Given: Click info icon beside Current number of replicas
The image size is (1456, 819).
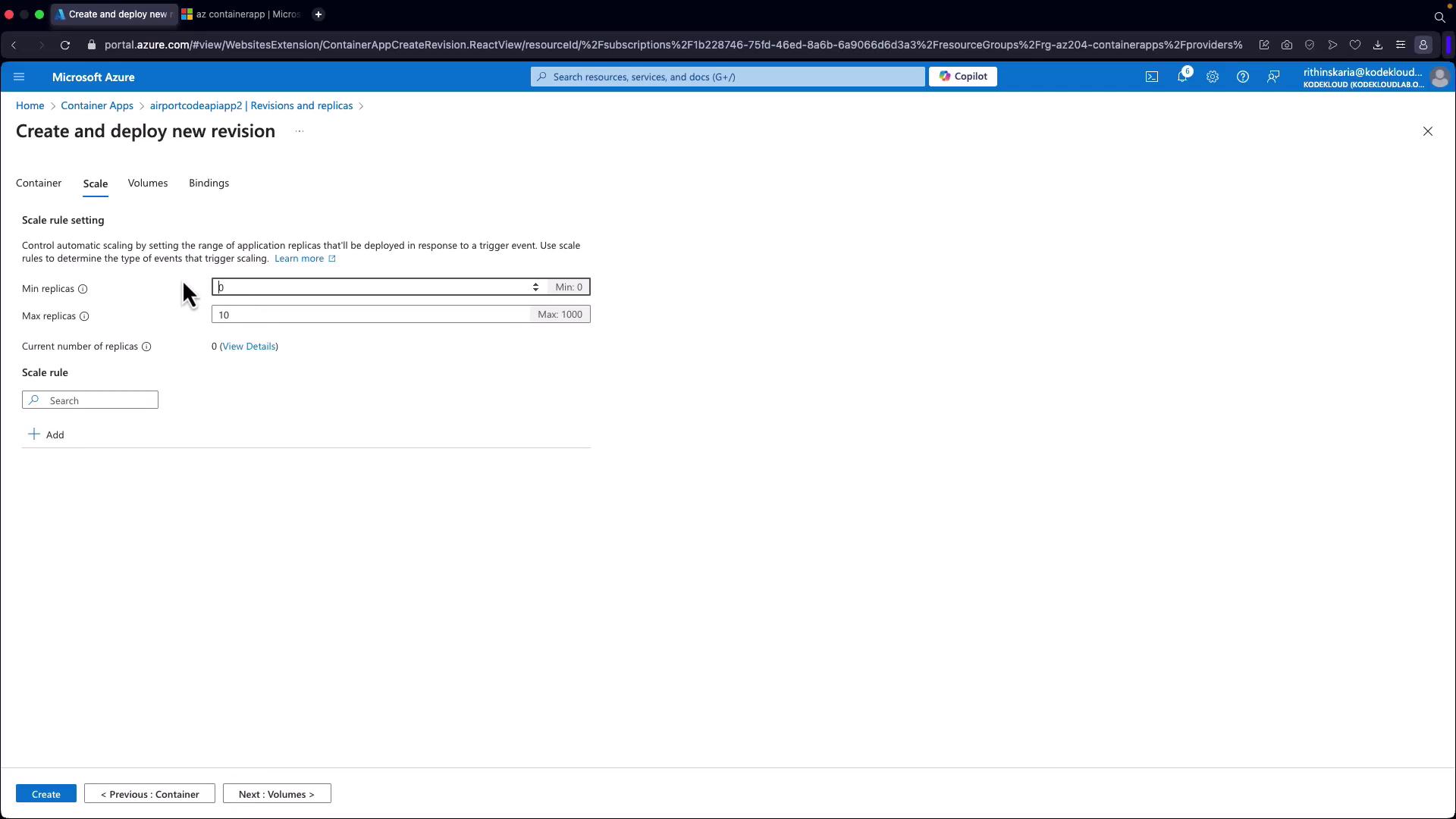Looking at the screenshot, I should click(146, 347).
